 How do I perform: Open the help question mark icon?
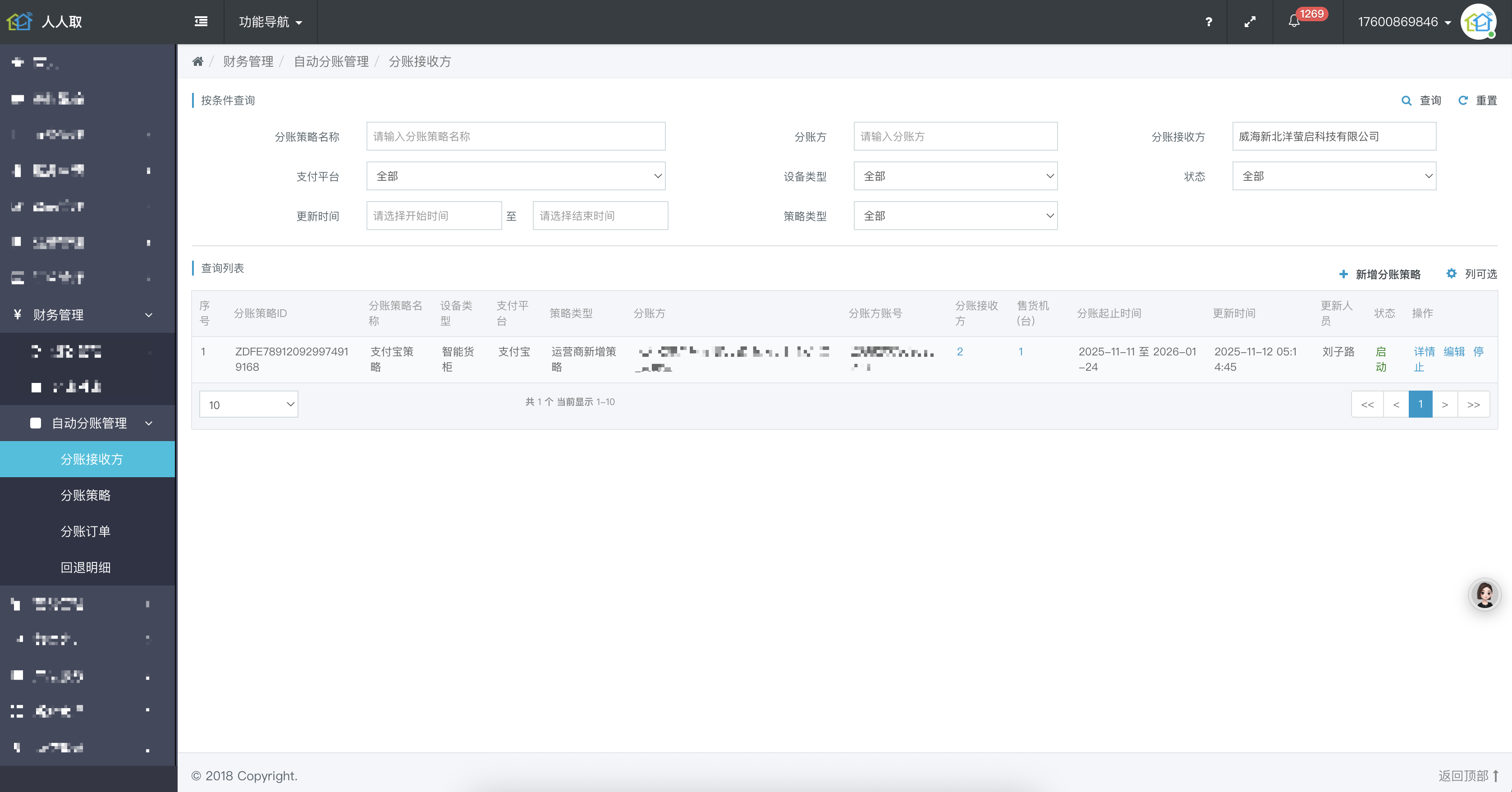1209,22
